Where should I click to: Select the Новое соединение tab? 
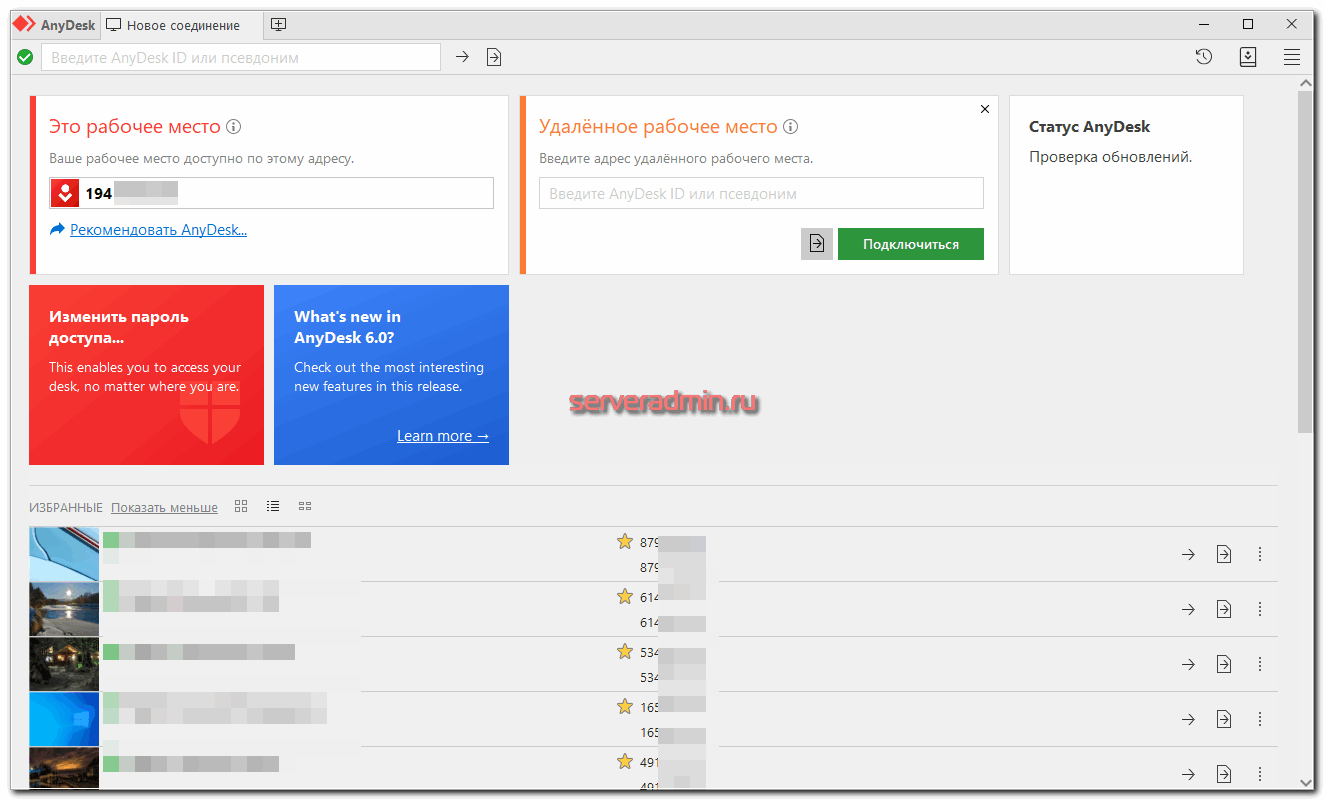[182, 25]
